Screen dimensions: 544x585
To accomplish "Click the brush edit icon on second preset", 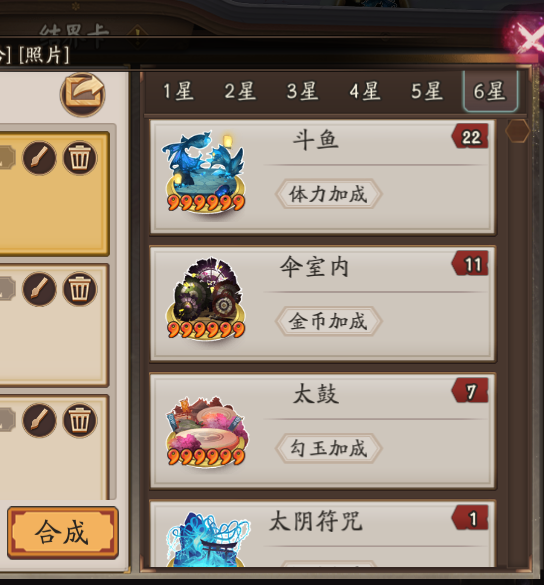I will [39, 289].
